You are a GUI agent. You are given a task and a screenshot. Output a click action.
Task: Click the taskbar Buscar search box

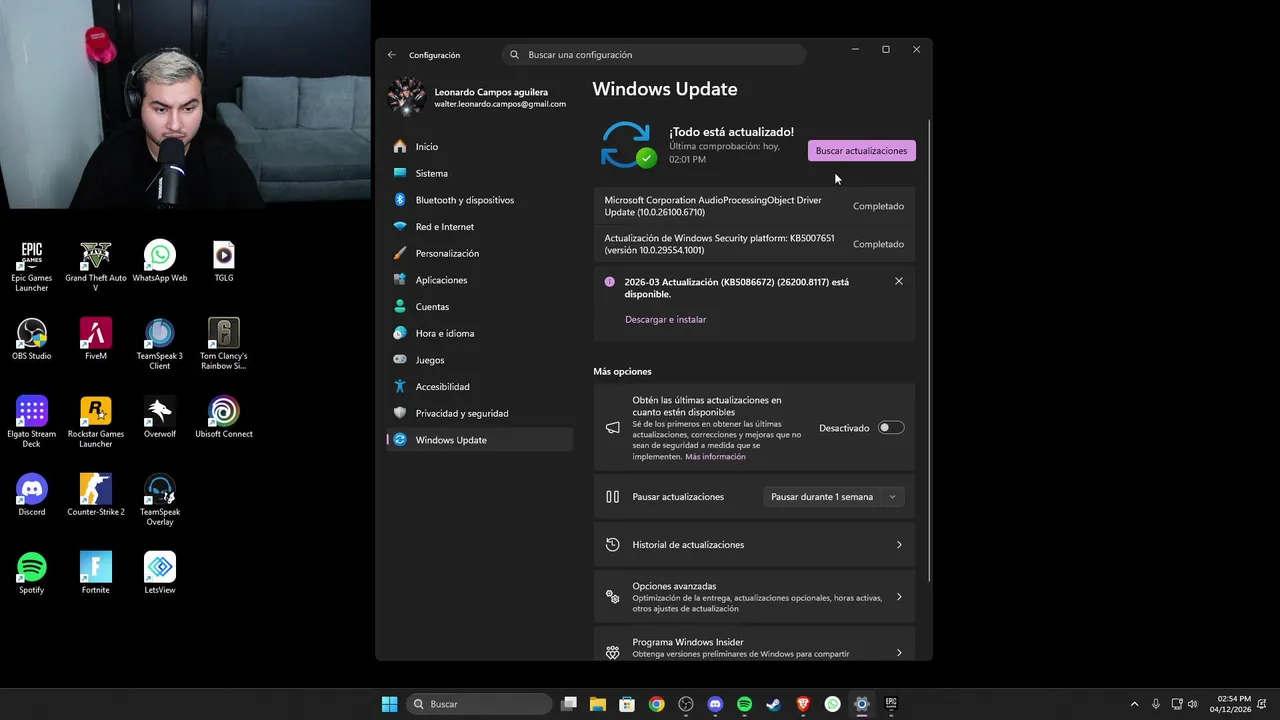coord(480,704)
